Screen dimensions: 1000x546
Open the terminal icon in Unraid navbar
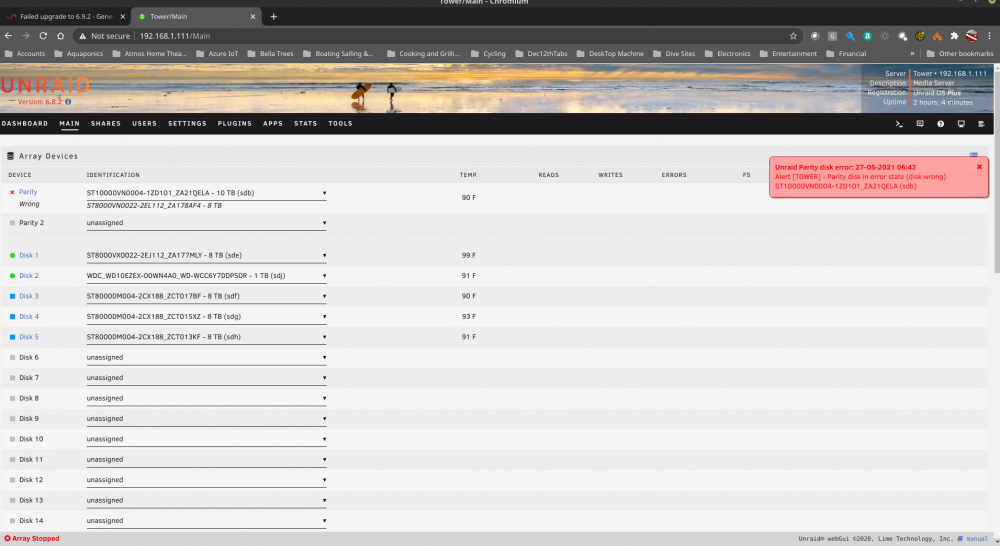point(899,124)
